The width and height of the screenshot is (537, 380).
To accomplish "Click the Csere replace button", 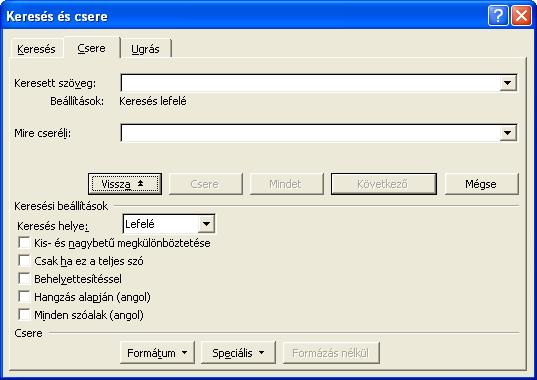I will pyautogui.click(x=205, y=184).
